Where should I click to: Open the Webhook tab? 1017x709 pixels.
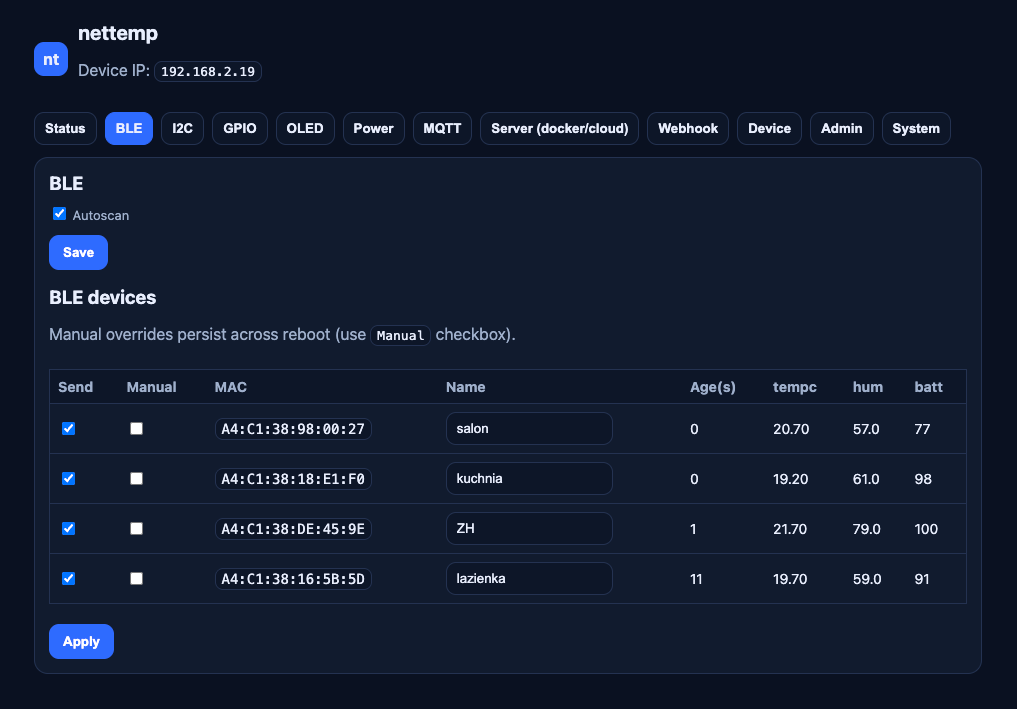click(688, 129)
